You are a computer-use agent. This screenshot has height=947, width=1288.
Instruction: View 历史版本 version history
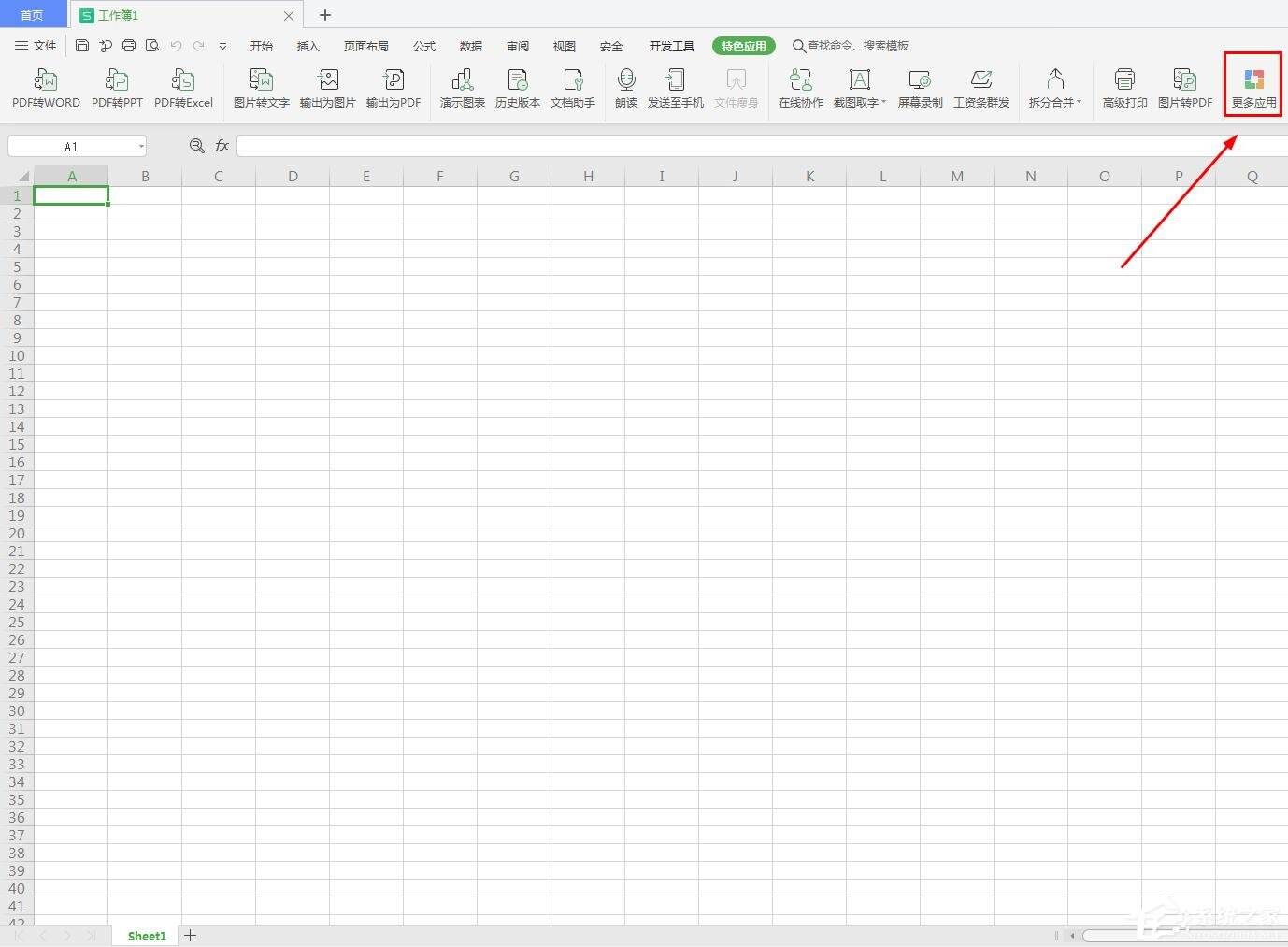tap(518, 89)
